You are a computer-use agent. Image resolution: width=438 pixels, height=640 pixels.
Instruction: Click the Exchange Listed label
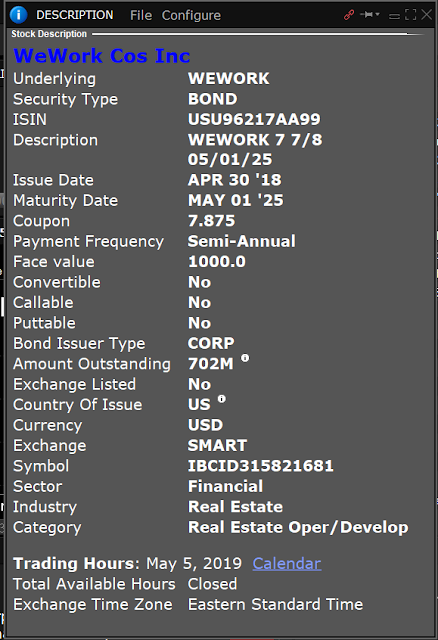pyautogui.click(x=74, y=384)
